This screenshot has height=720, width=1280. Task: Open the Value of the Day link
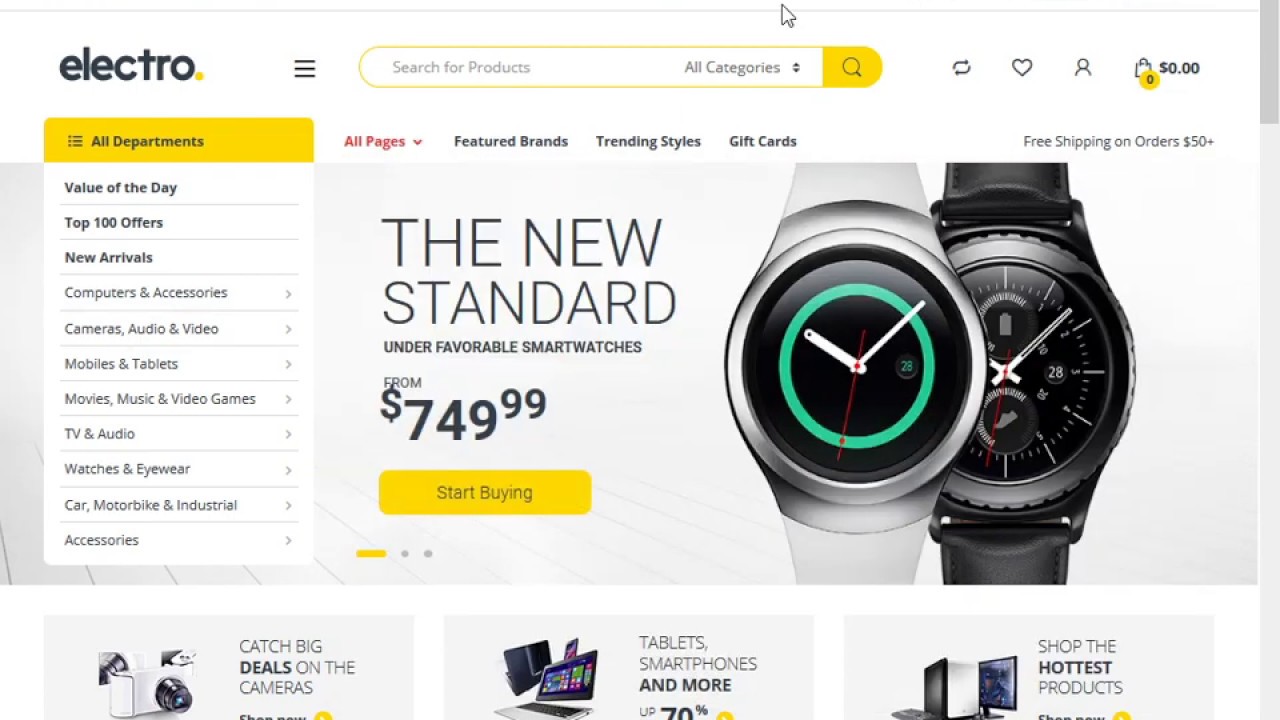click(x=121, y=187)
